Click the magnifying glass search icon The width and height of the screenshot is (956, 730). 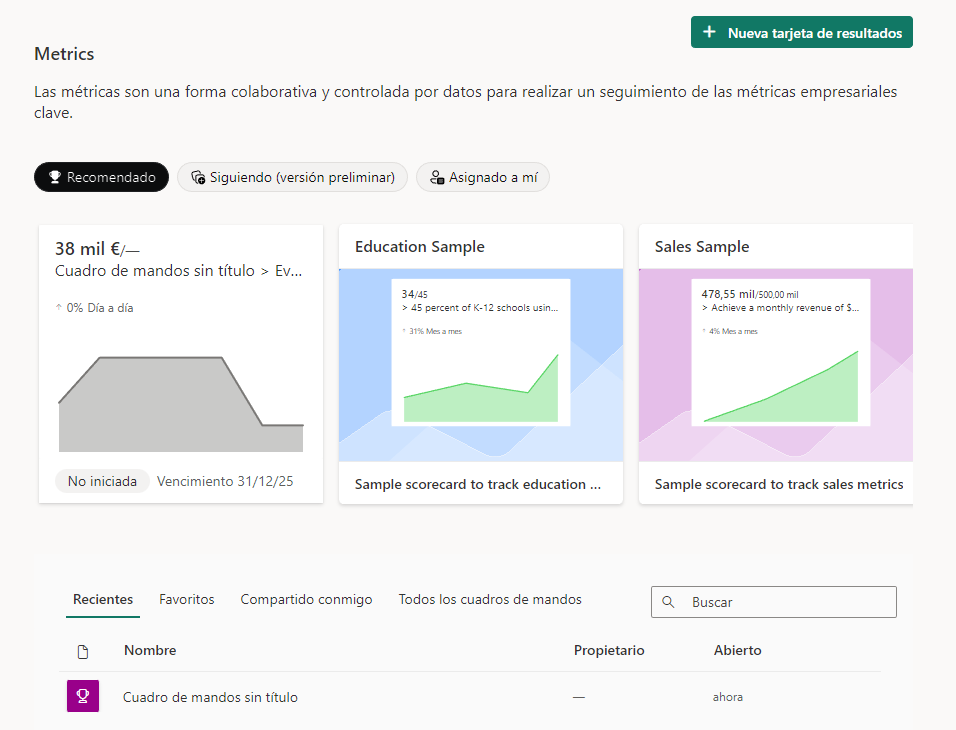669,602
